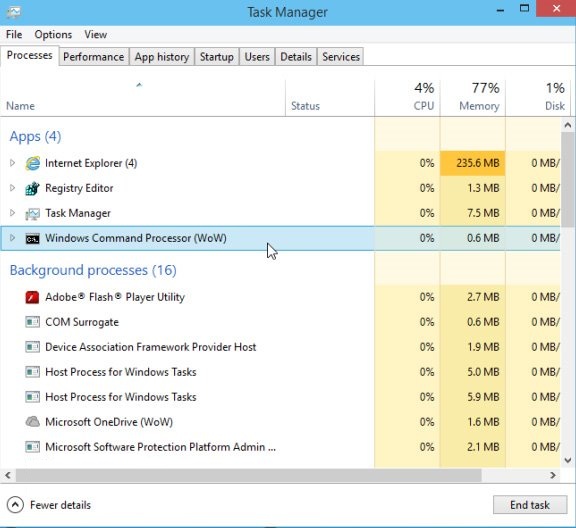Click the Device Association Framework Provider Host icon

coord(32,347)
